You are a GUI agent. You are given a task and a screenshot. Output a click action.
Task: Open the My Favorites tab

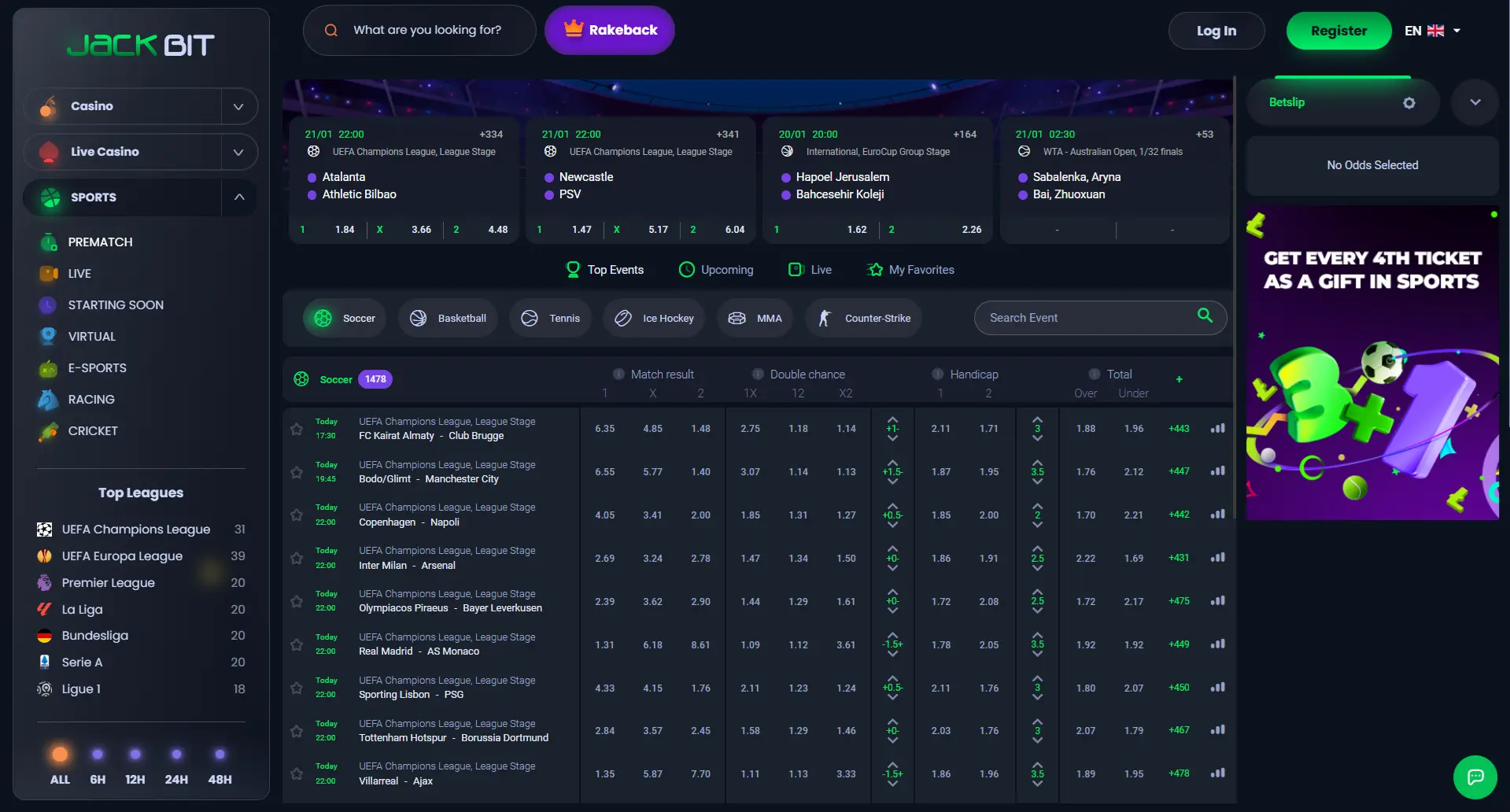(910, 270)
